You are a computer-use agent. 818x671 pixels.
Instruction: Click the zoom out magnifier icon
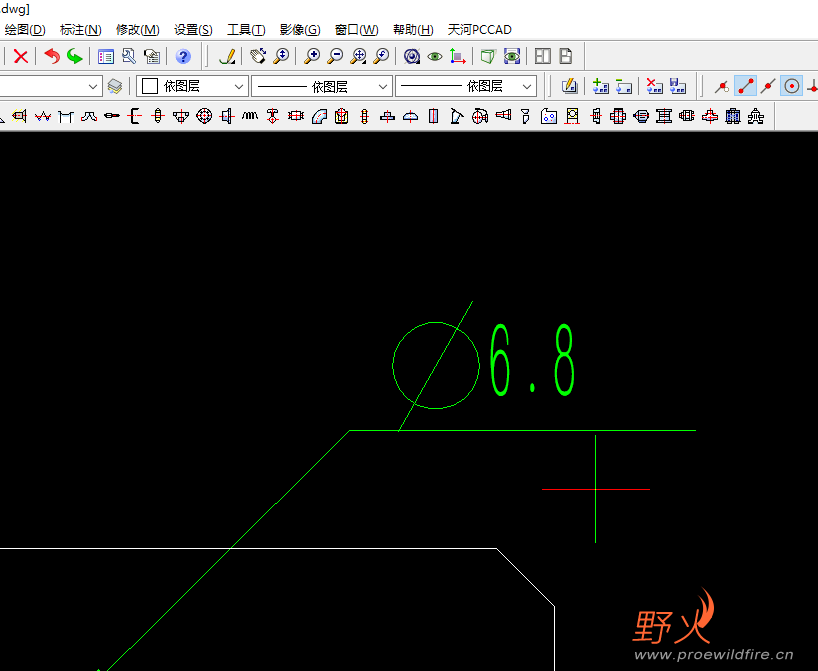coord(336,57)
